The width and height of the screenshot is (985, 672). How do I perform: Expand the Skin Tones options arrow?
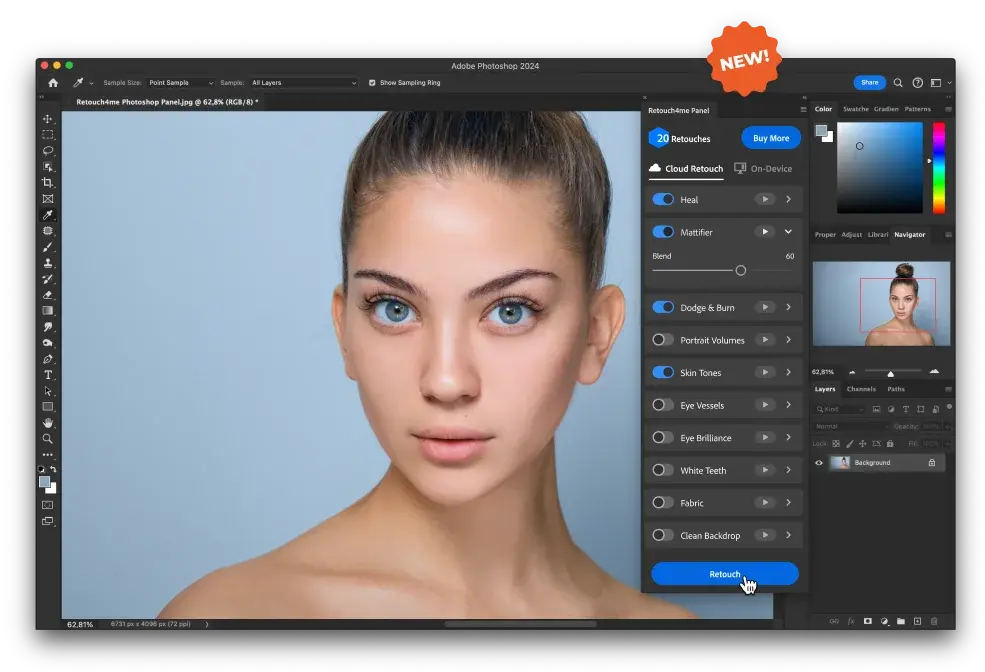pyautogui.click(x=788, y=373)
